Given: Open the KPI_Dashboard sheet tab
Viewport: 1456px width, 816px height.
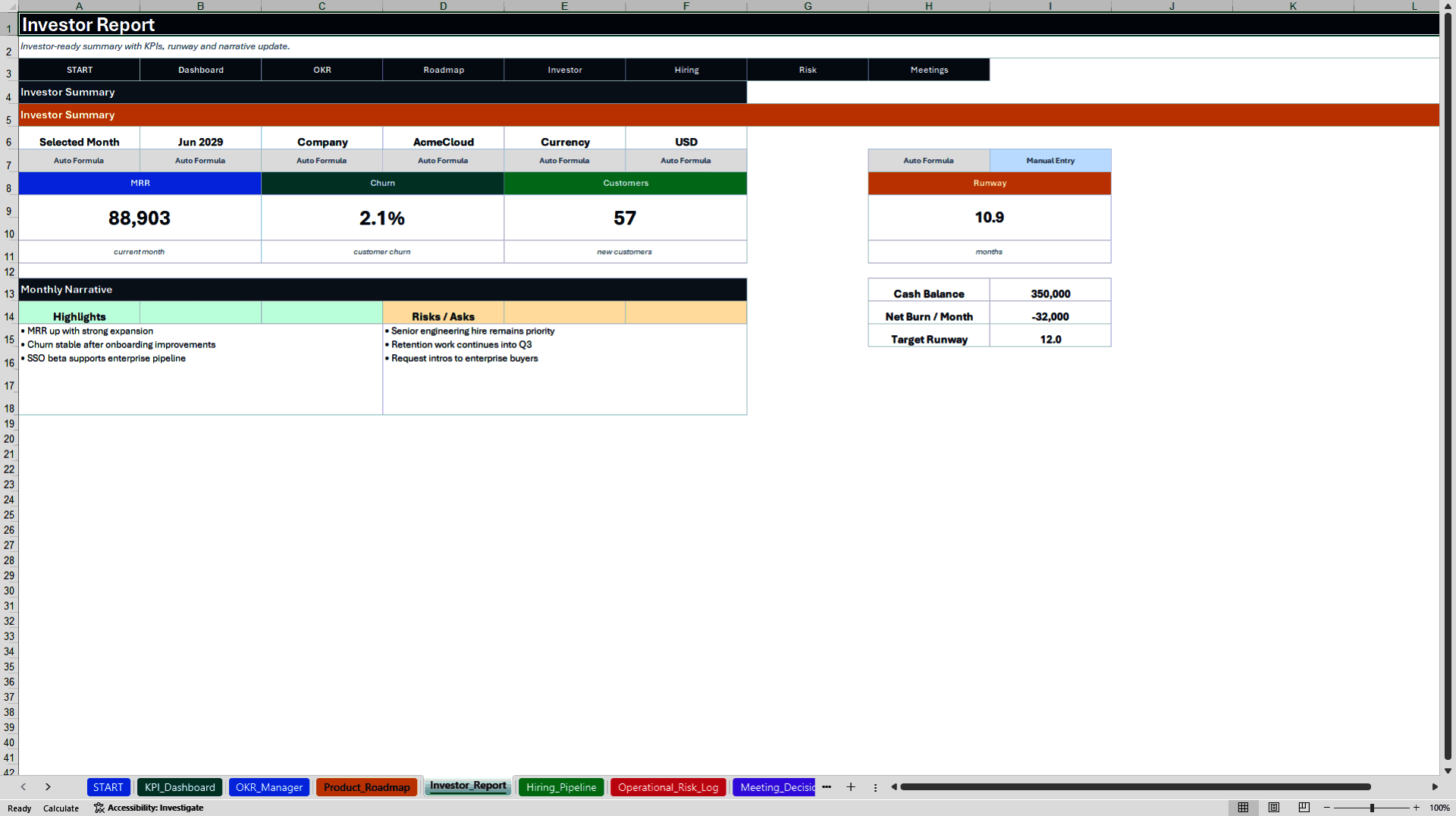Looking at the screenshot, I should click(180, 787).
